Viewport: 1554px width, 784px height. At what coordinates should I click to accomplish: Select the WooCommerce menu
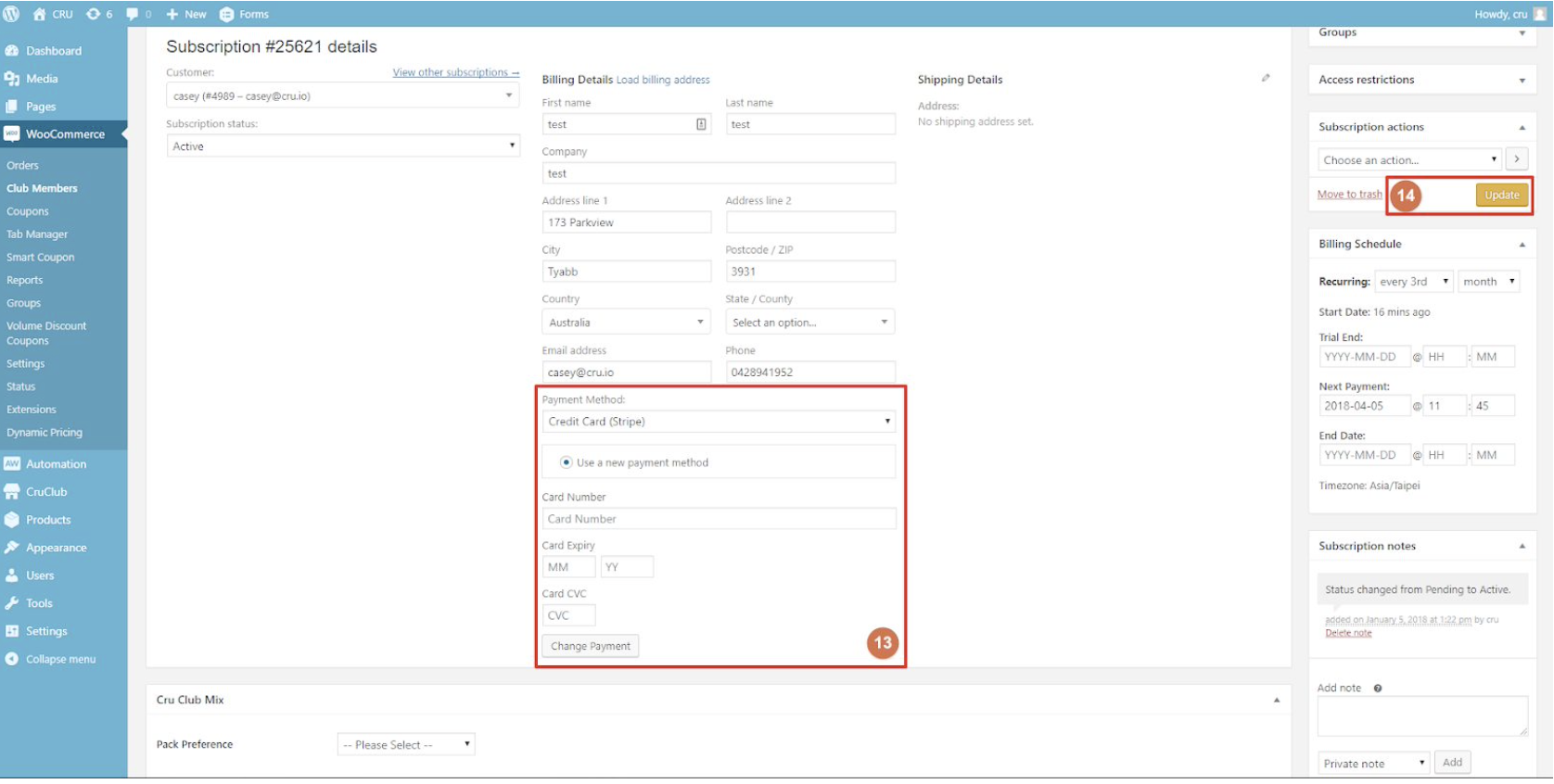[x=63, y=134]
